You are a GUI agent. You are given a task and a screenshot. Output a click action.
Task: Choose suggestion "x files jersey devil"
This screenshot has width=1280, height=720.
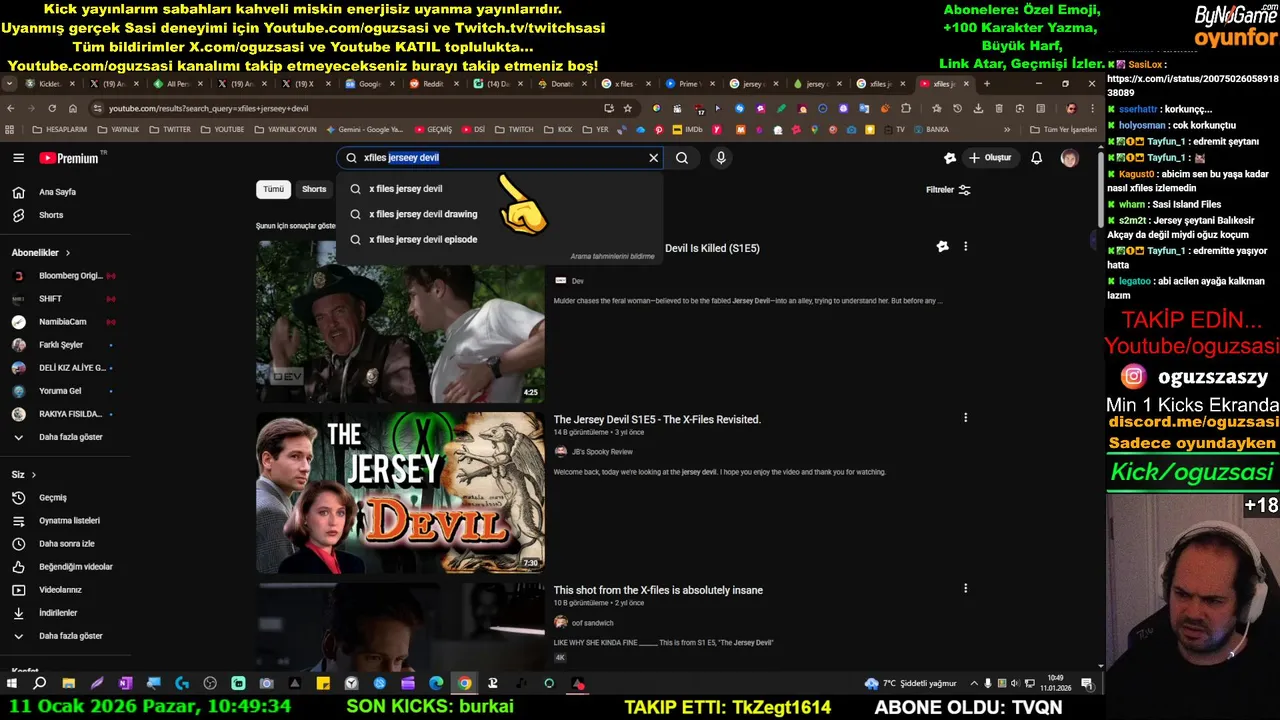coord(499,188)
